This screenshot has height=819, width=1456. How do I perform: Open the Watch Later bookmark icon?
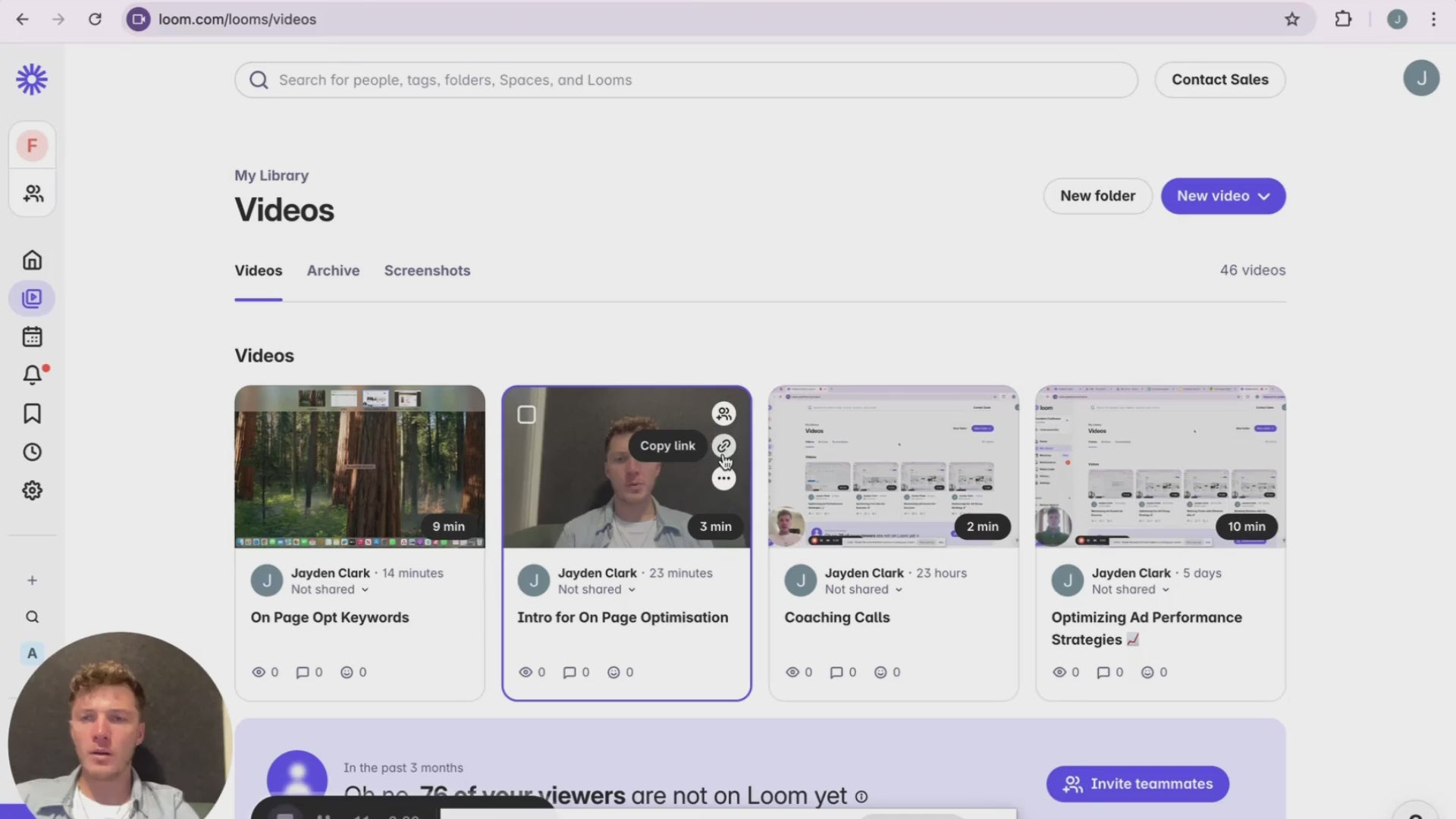click(x=32, y=413)
